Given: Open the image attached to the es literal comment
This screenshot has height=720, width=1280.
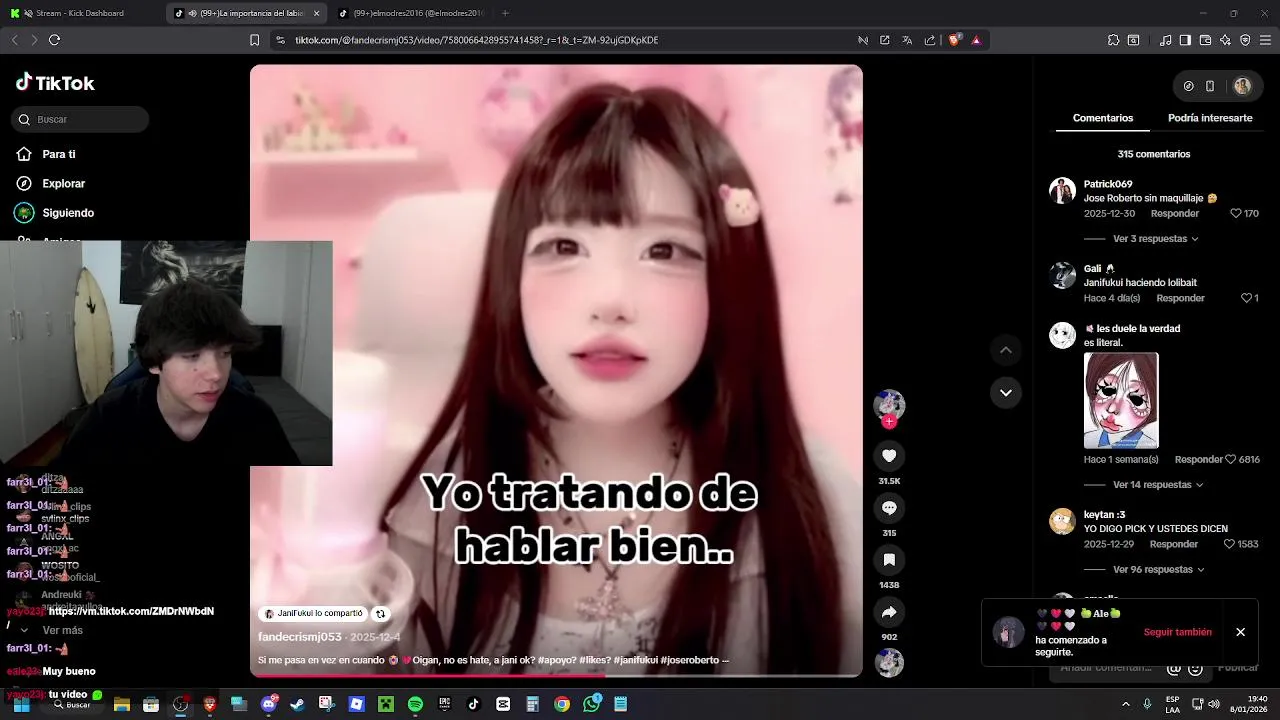Looking at the screenshot, I should [x=1121, y=400].
